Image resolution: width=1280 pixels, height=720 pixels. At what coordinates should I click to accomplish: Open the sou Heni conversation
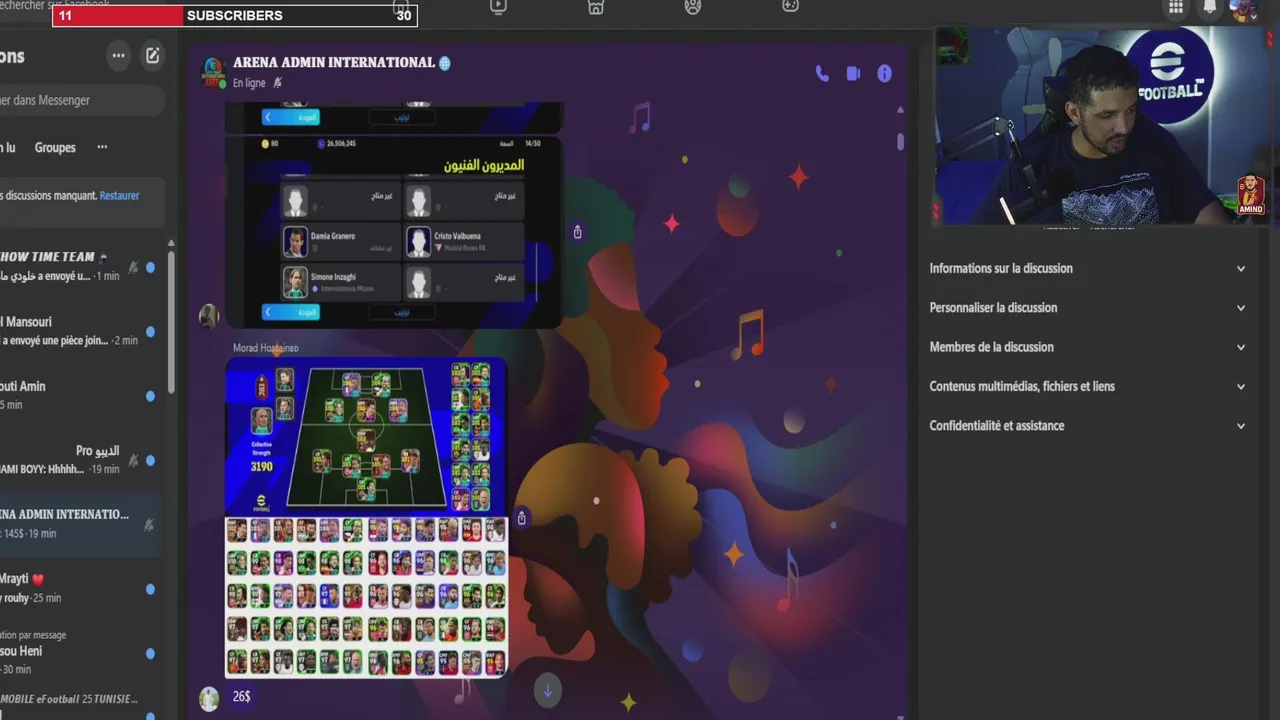[x=80, y=653]
